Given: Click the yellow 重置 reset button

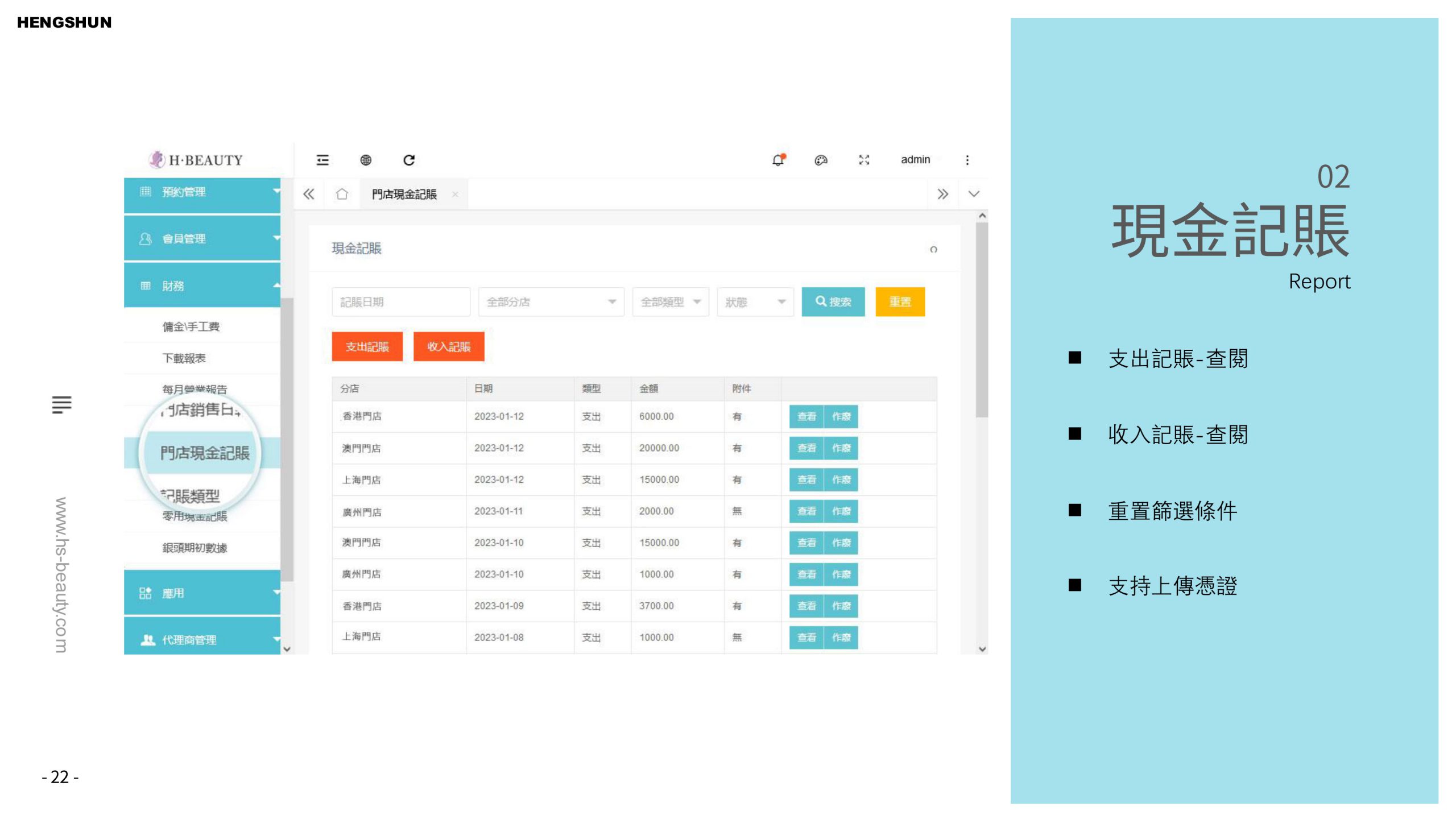Looking at the screenshot, I should click(x=900, y=301).
